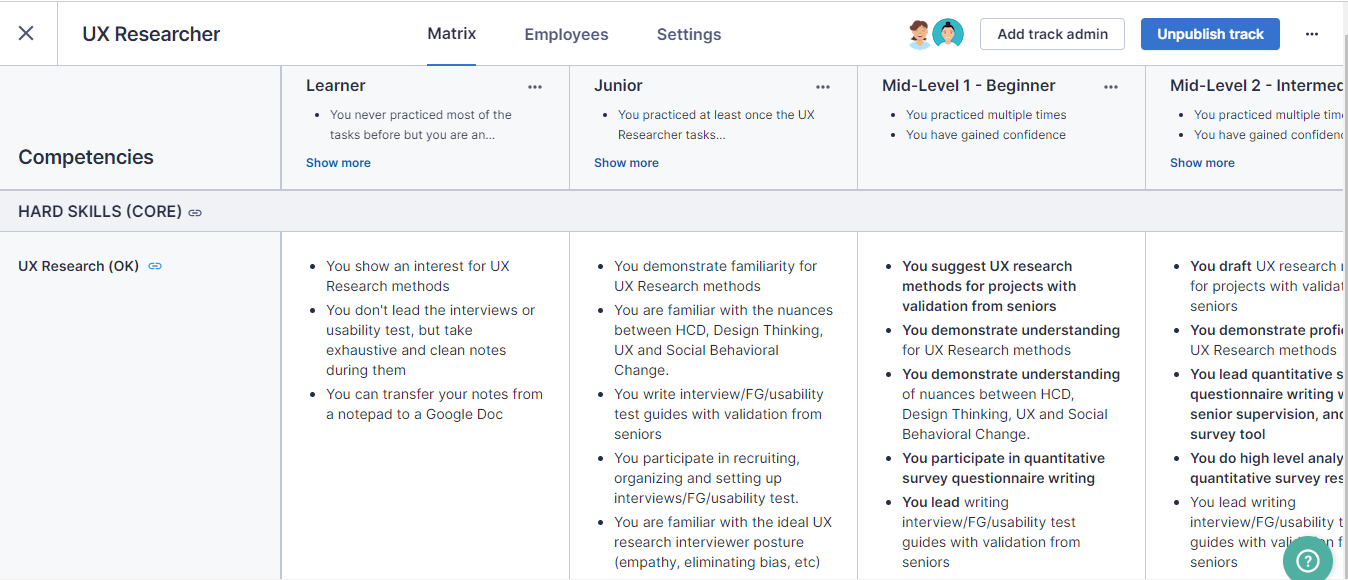Screen dimensions: 1348x580
Task: Open Junior column options menu
Action: [823, 87]
